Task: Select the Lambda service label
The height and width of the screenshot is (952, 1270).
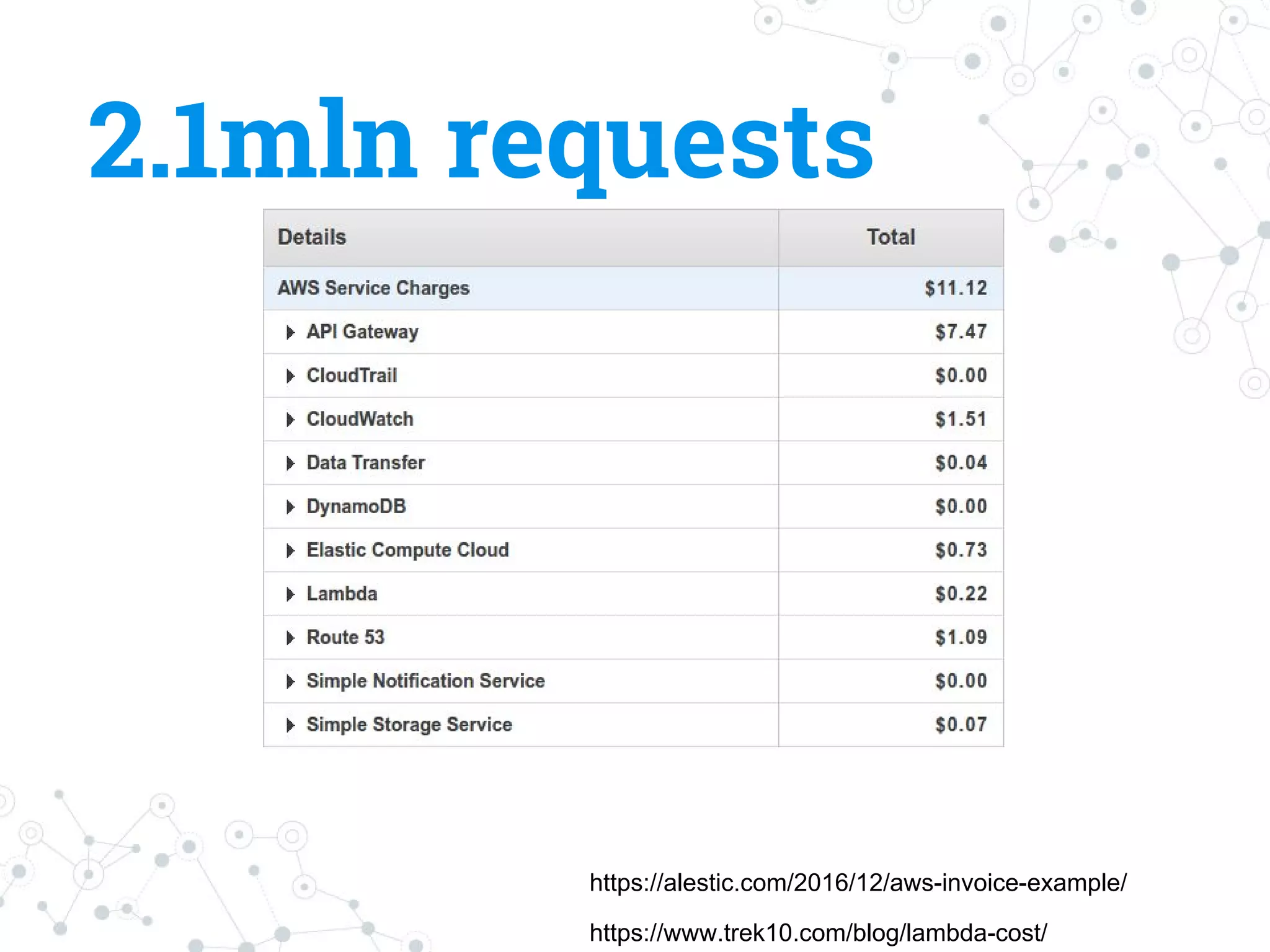Action: [342, 594]
